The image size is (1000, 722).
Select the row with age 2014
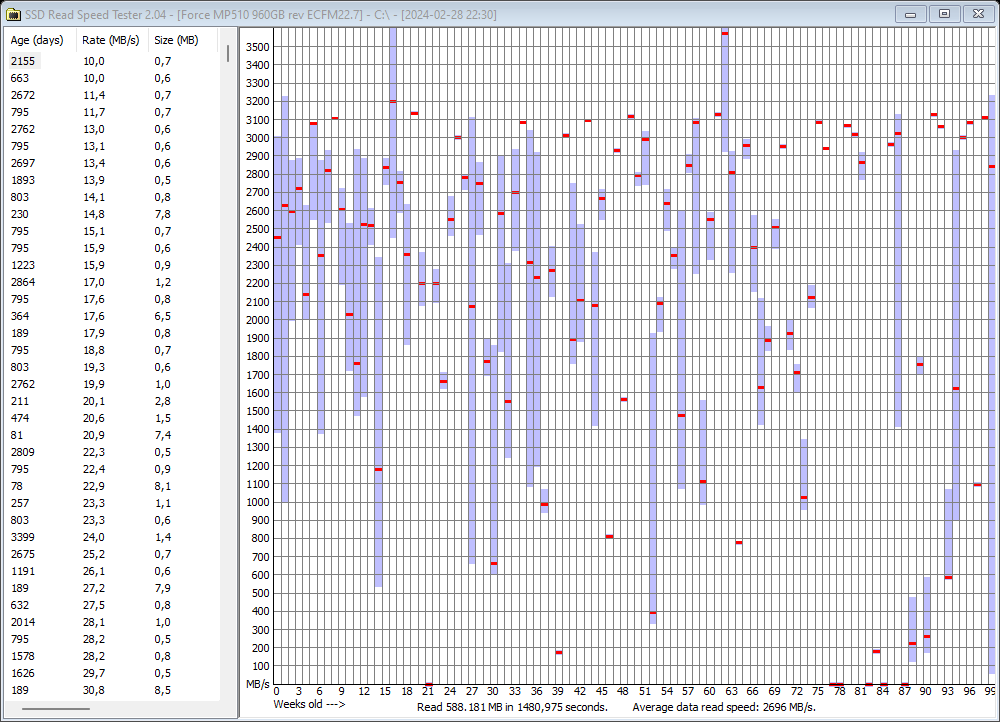point(112,623)
